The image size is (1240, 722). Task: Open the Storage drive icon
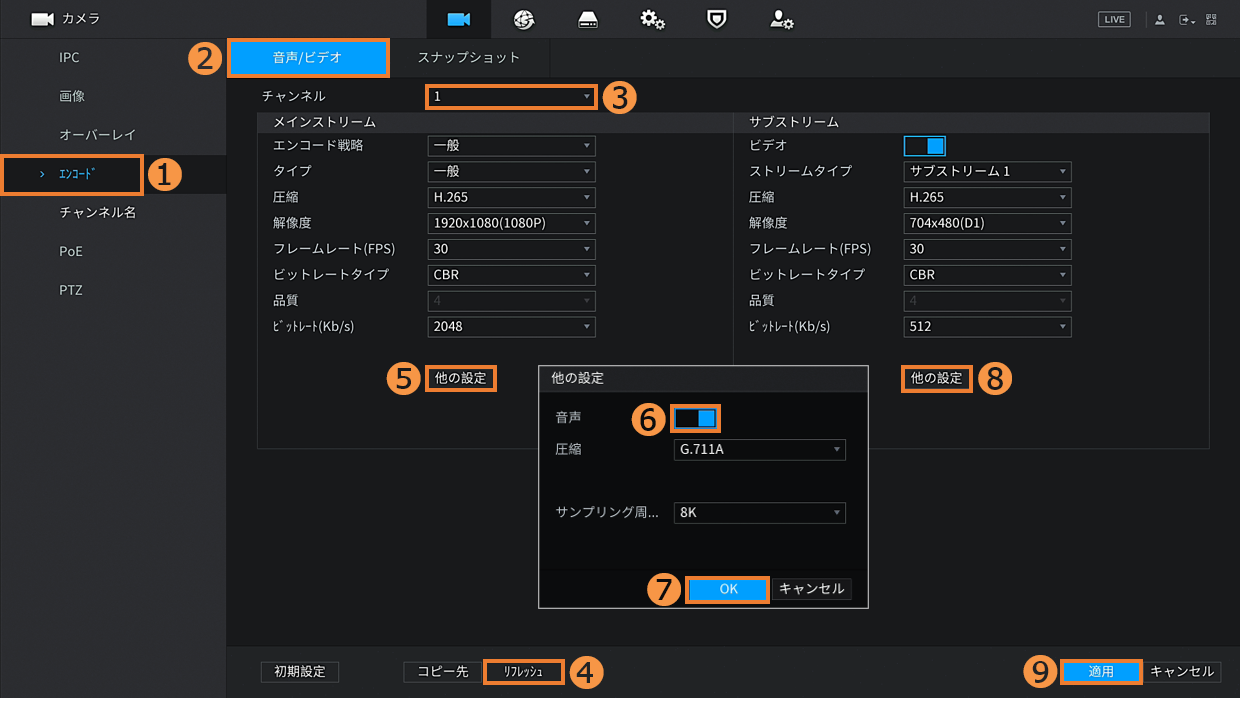pyautogui.click(x=588, y=19)
